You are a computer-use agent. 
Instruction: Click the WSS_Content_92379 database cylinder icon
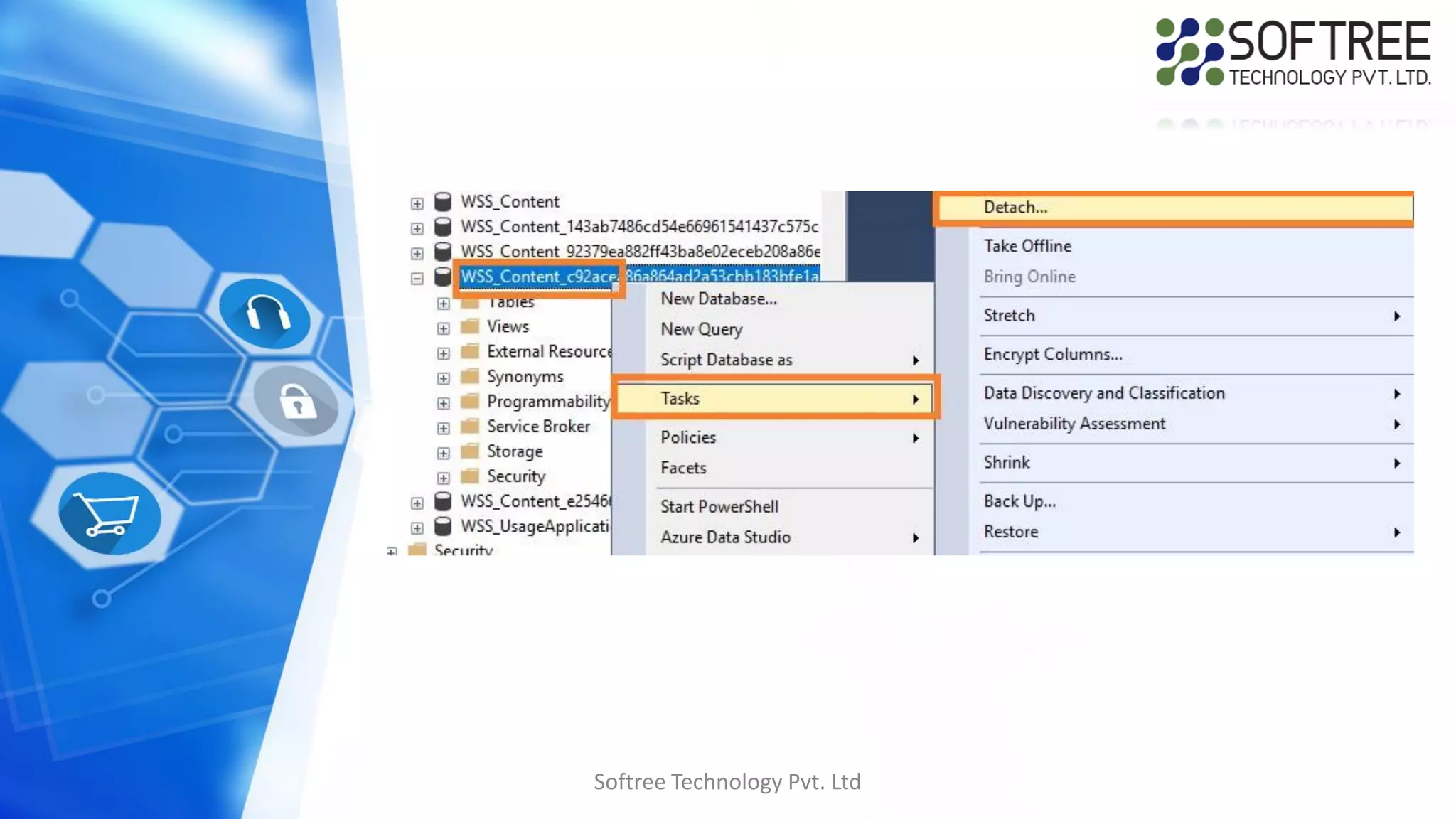coord(442,252)
